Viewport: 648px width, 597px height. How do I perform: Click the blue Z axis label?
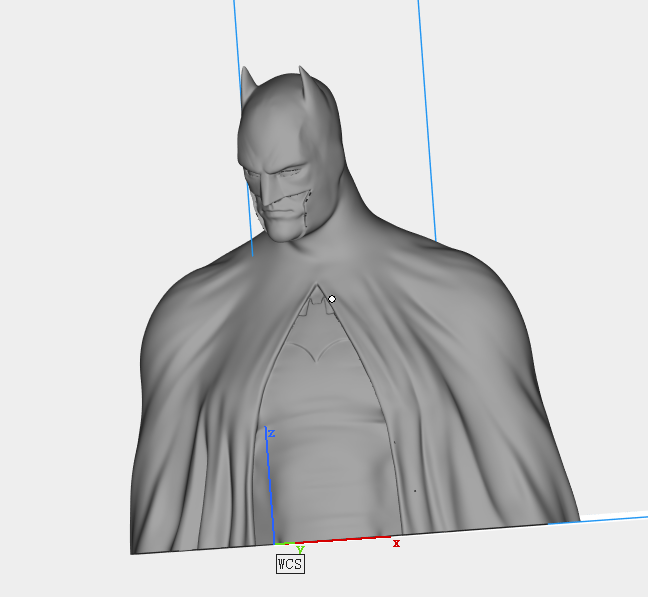[272, 434]
